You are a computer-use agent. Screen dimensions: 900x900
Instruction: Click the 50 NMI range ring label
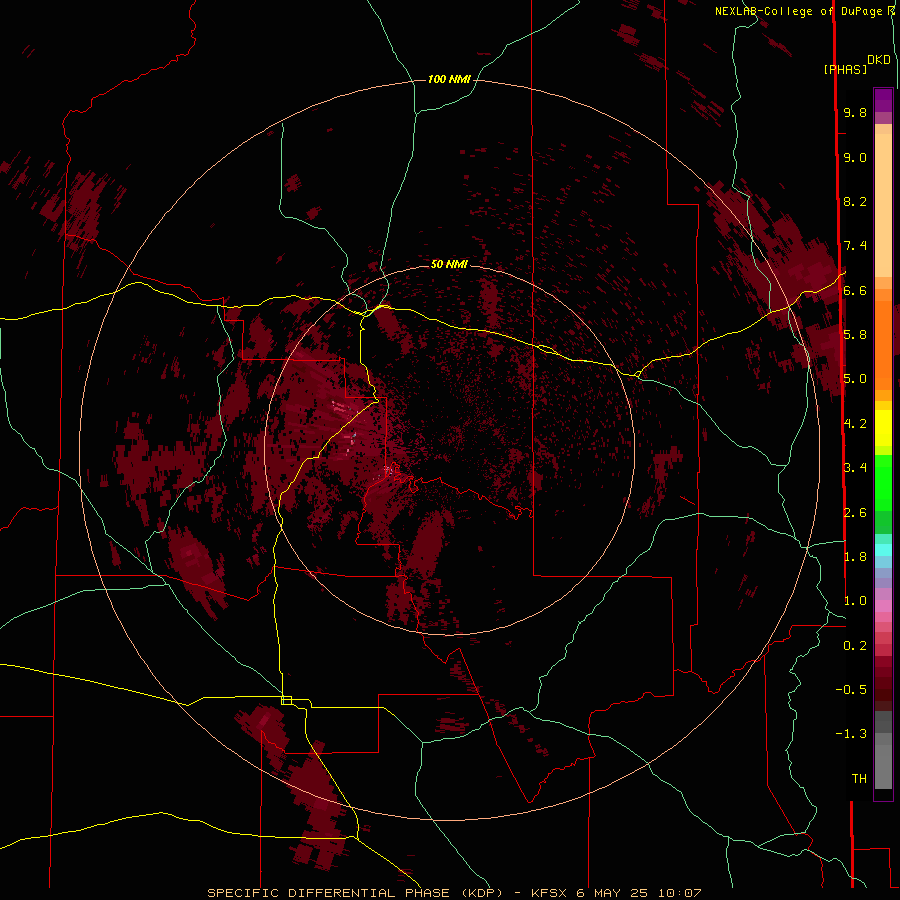(x=449, y=264)
